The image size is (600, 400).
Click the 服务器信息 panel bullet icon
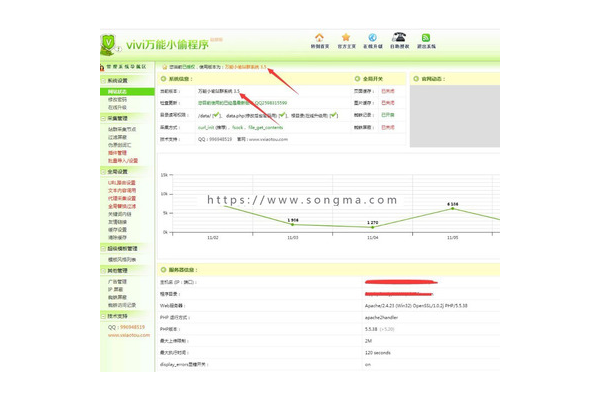point(162,268)
